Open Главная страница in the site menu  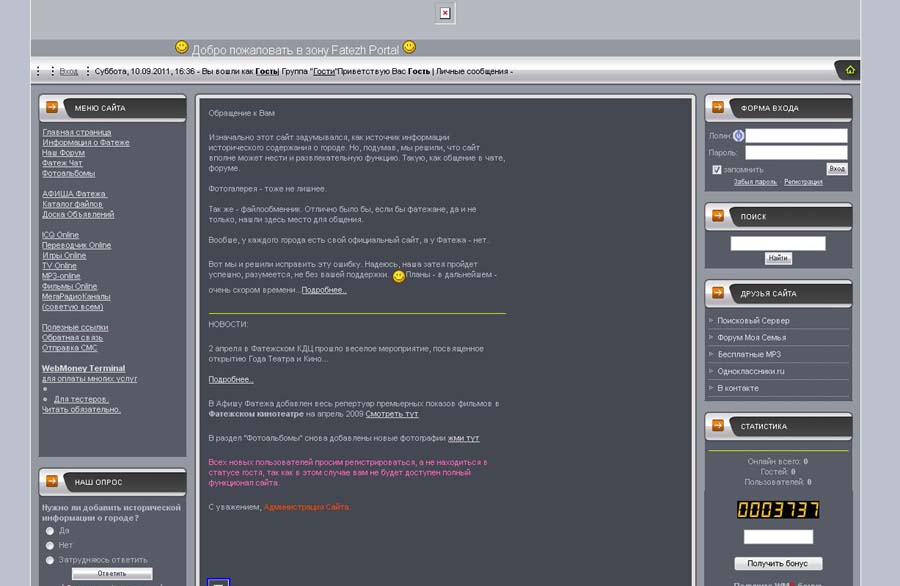(76, 132)
